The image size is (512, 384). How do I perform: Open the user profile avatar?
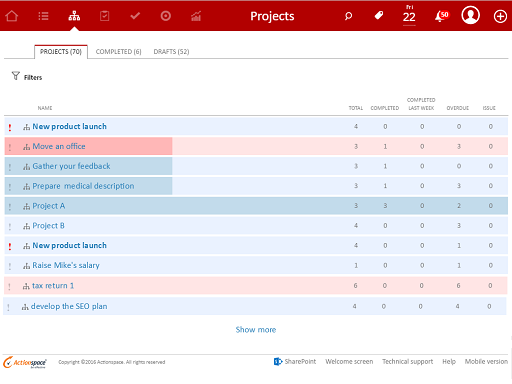point(470,15)
